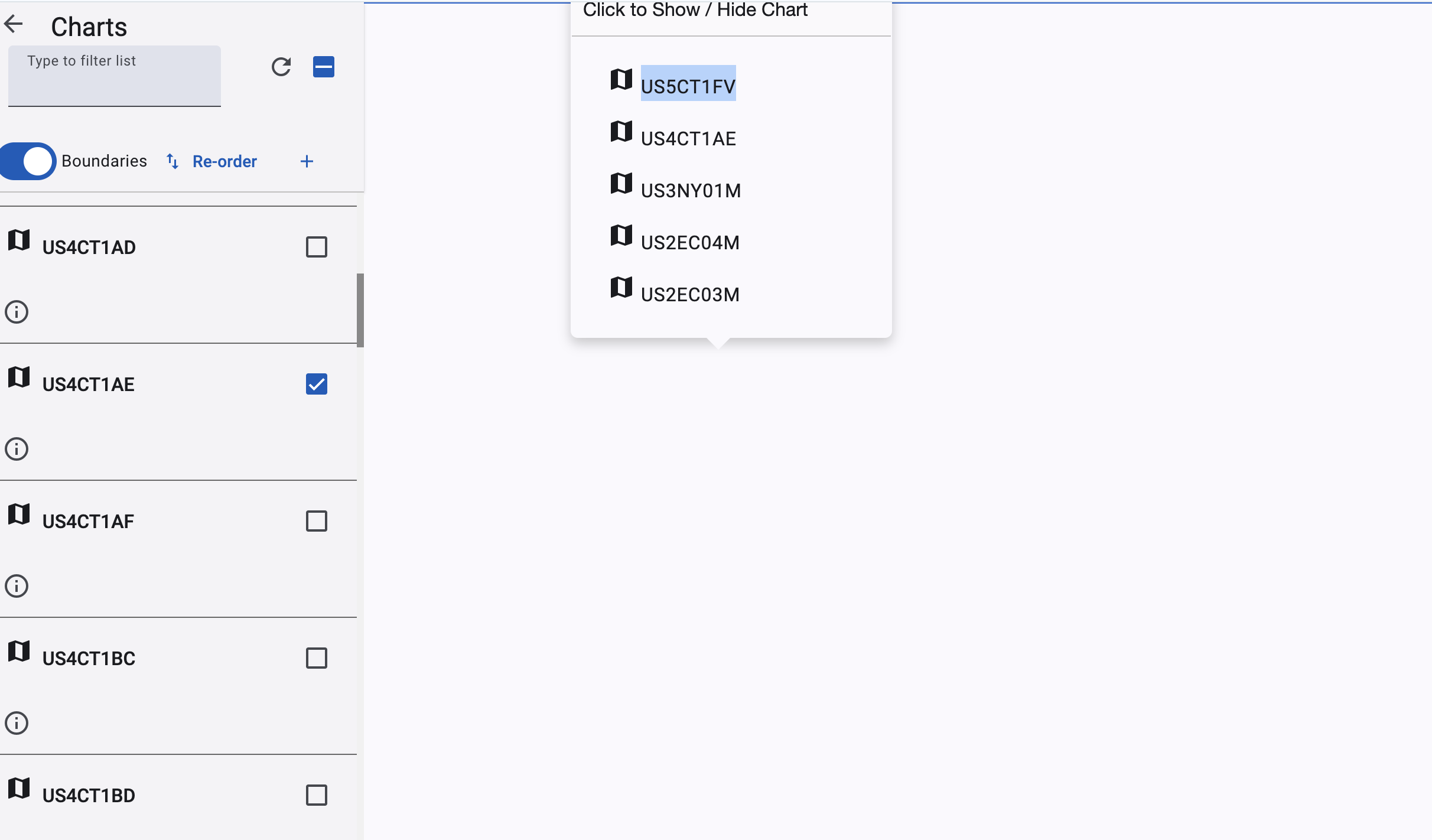Click US2EC03M popup entry
1432x840 pixels.
tap(689, 294)
